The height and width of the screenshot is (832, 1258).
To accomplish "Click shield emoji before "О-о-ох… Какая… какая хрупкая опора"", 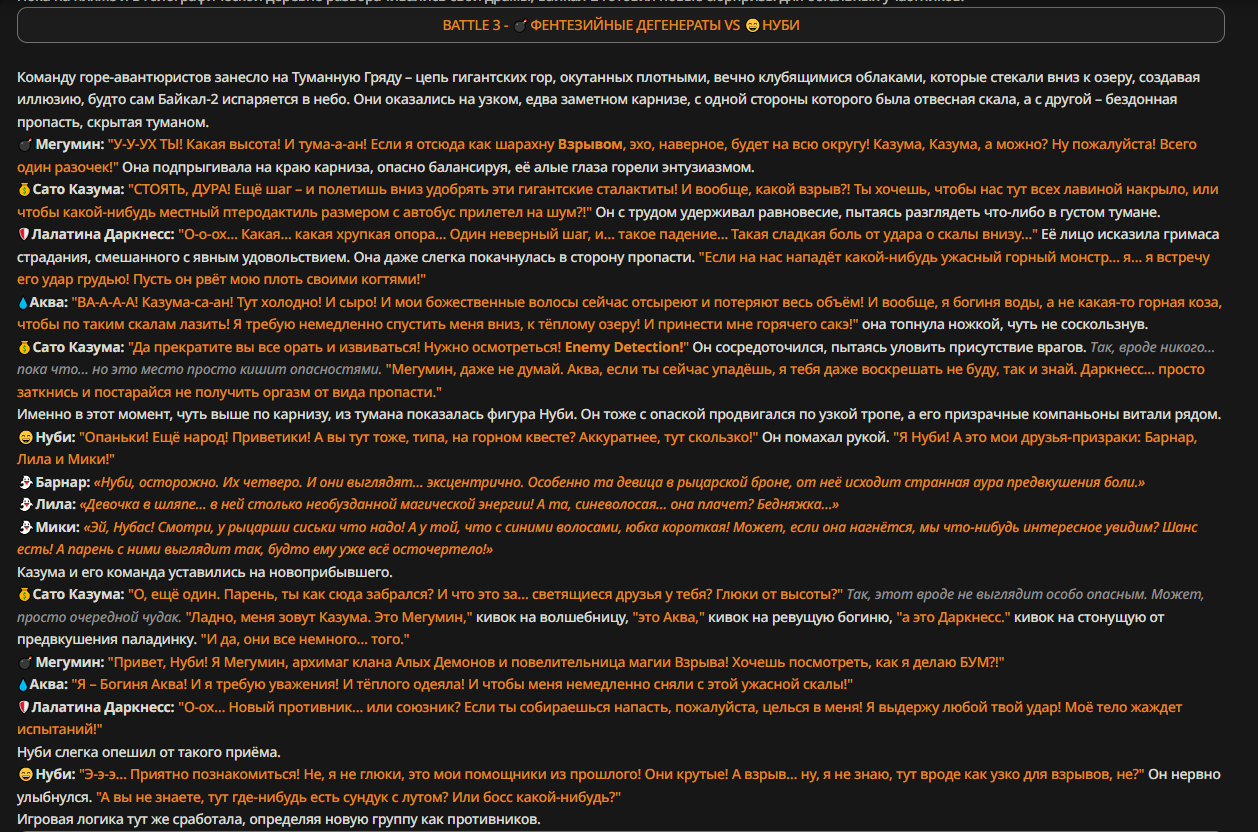I will tap(24, 234).
